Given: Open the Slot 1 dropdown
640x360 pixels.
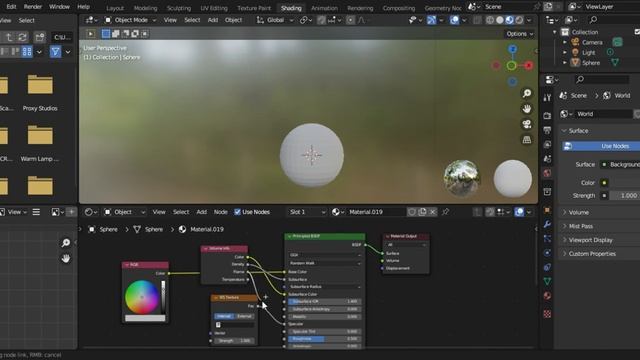Looking at the screenshot, I should click(x=307, y=212).
